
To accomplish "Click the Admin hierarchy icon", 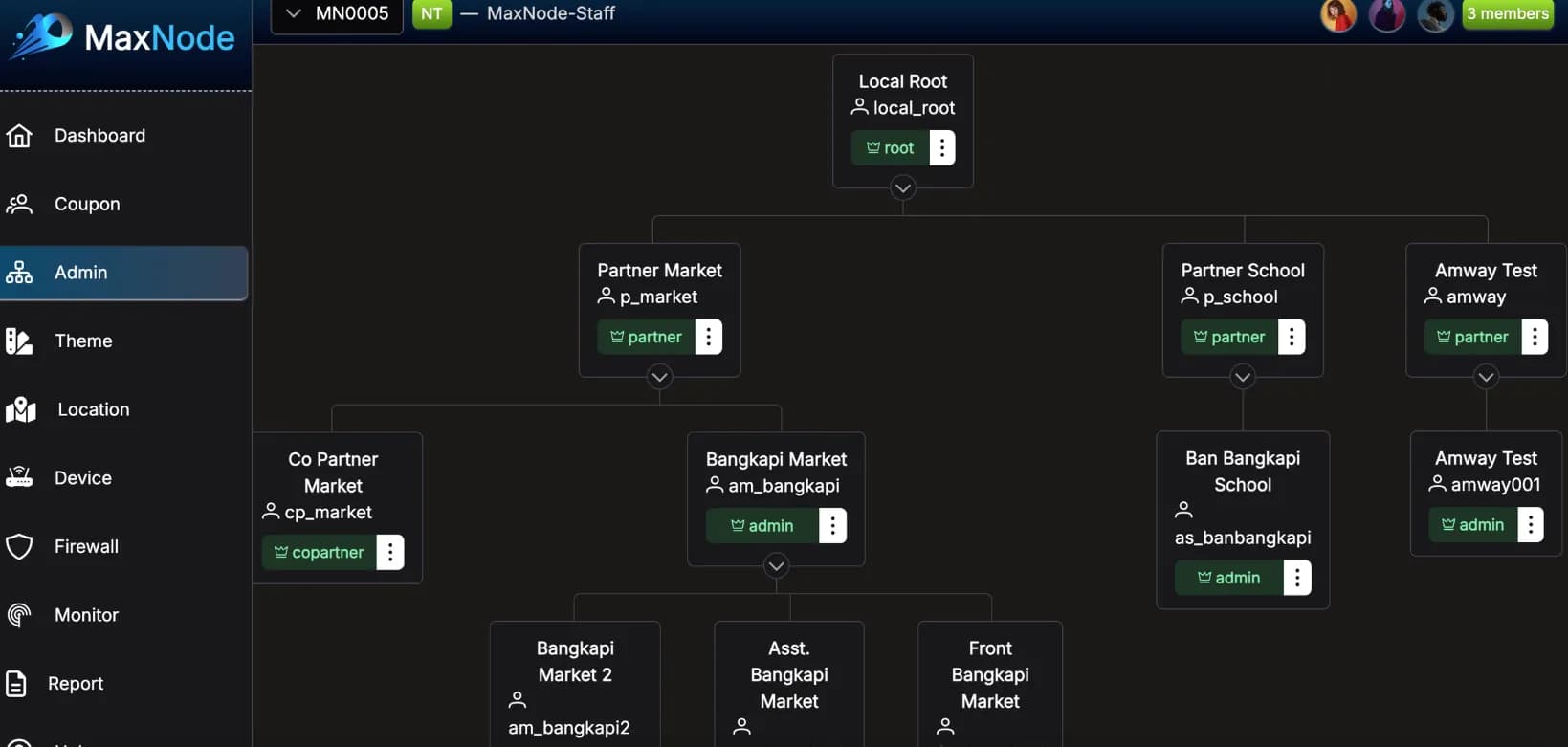I will click(x=19, y=273).
